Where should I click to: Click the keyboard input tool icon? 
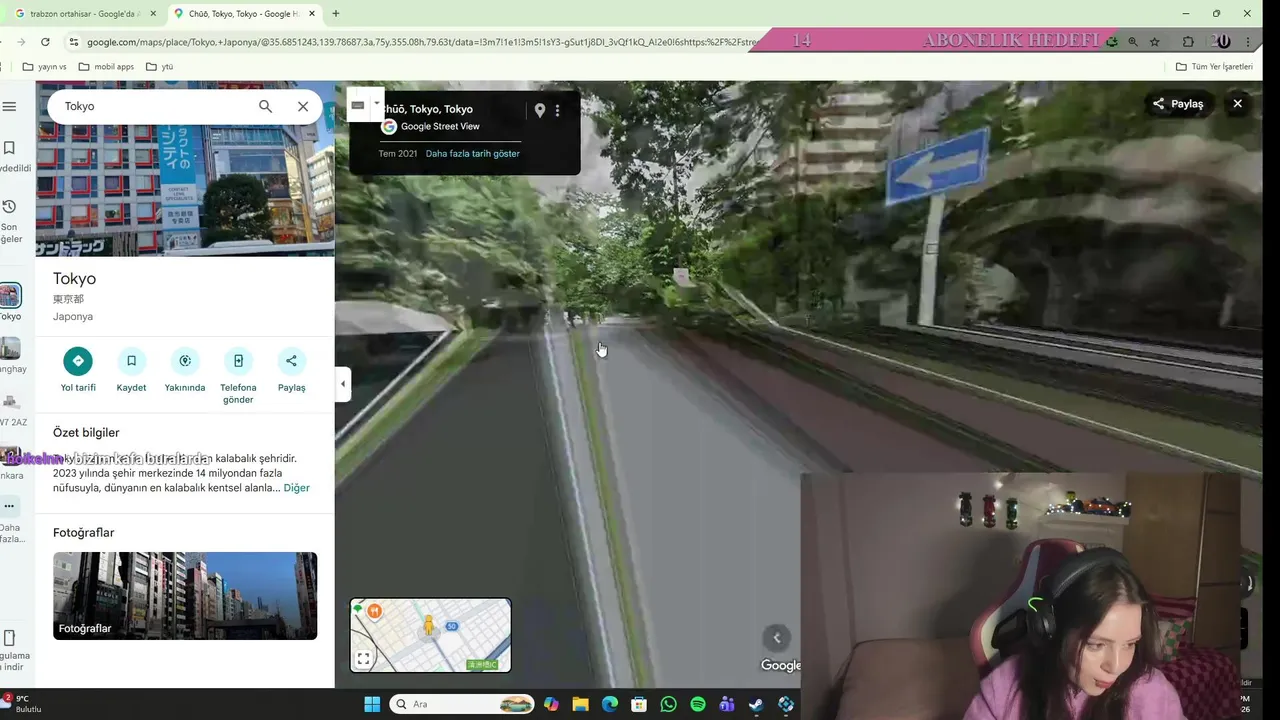click(358, 105)
